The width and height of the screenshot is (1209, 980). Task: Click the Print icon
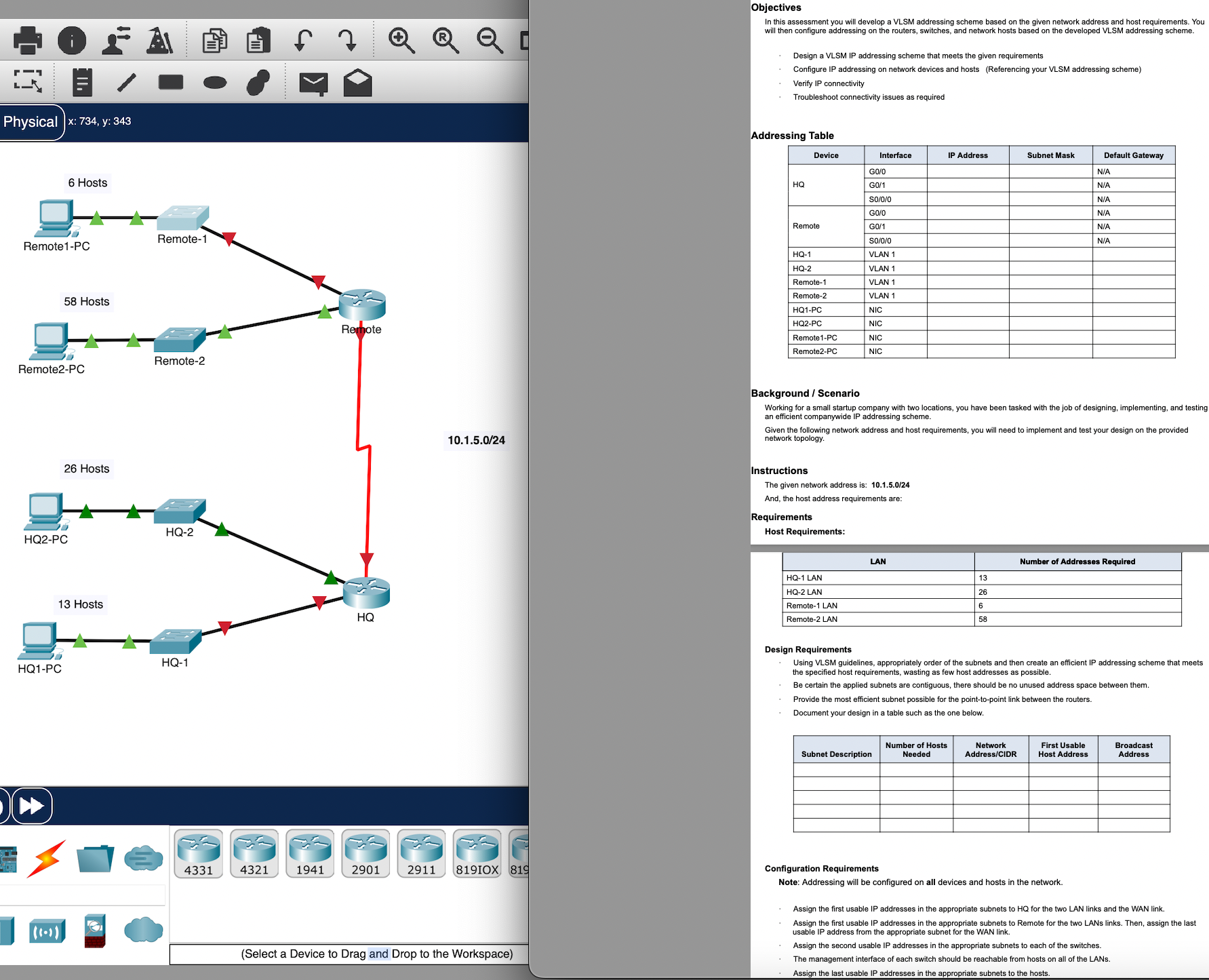point(27,41)
